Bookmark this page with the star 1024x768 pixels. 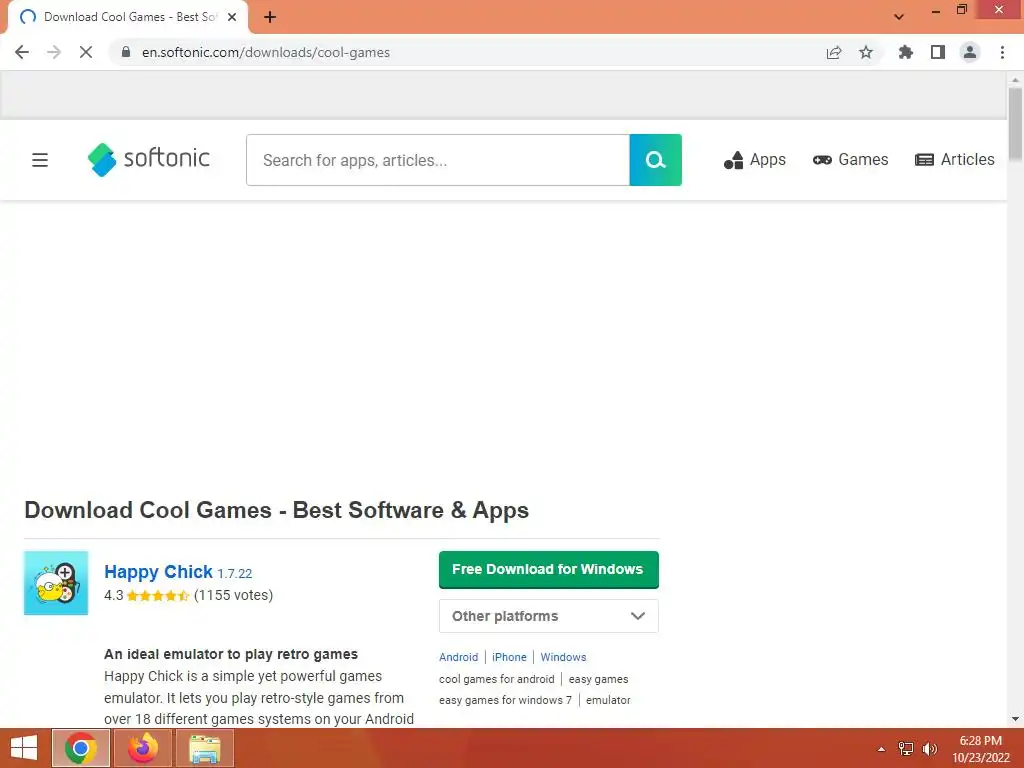coord(866,52)
